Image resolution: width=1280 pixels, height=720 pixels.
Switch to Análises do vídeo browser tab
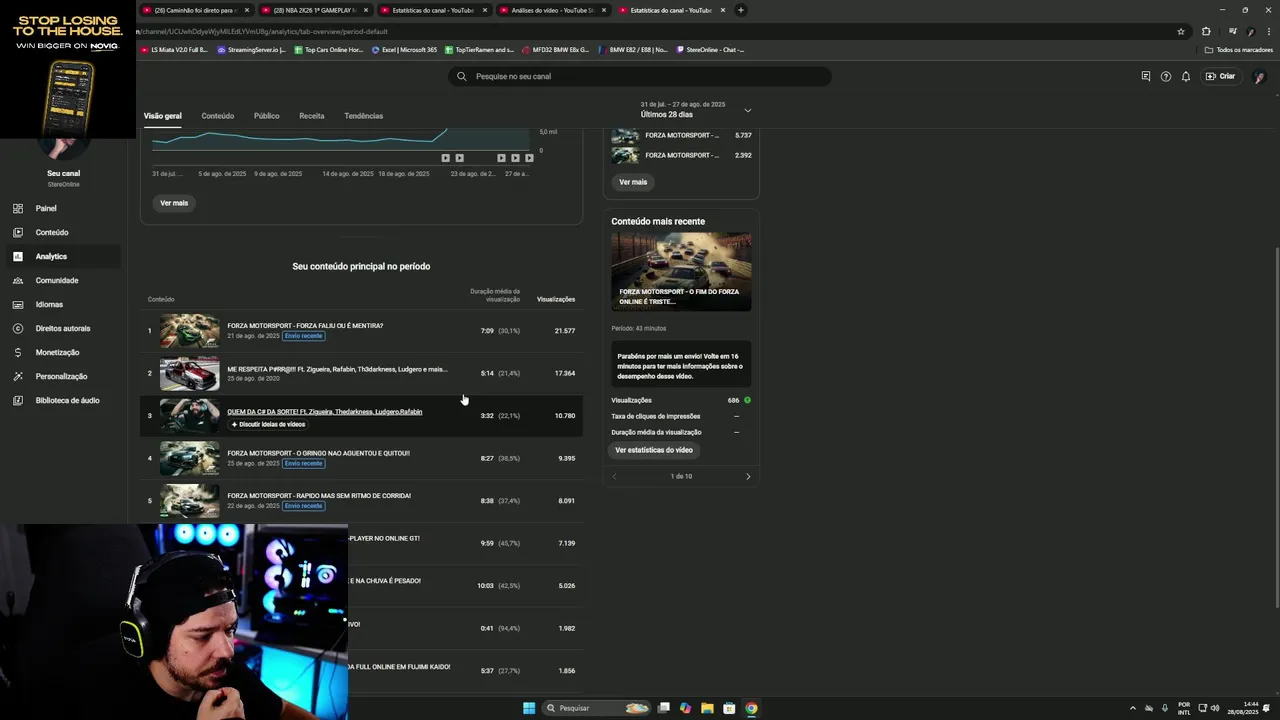[552, 10]
